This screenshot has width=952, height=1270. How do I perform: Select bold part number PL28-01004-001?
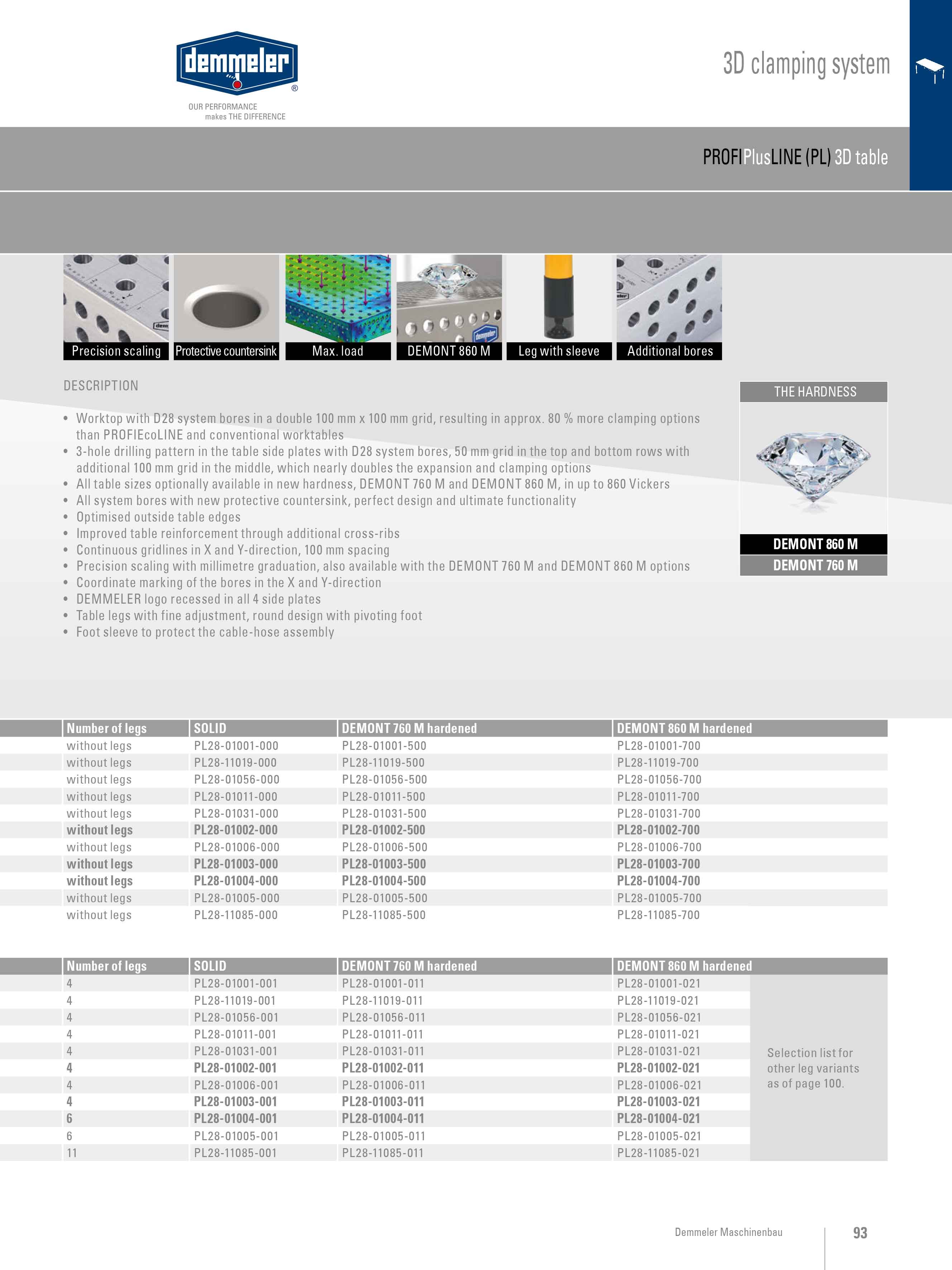coord(235,1118)
